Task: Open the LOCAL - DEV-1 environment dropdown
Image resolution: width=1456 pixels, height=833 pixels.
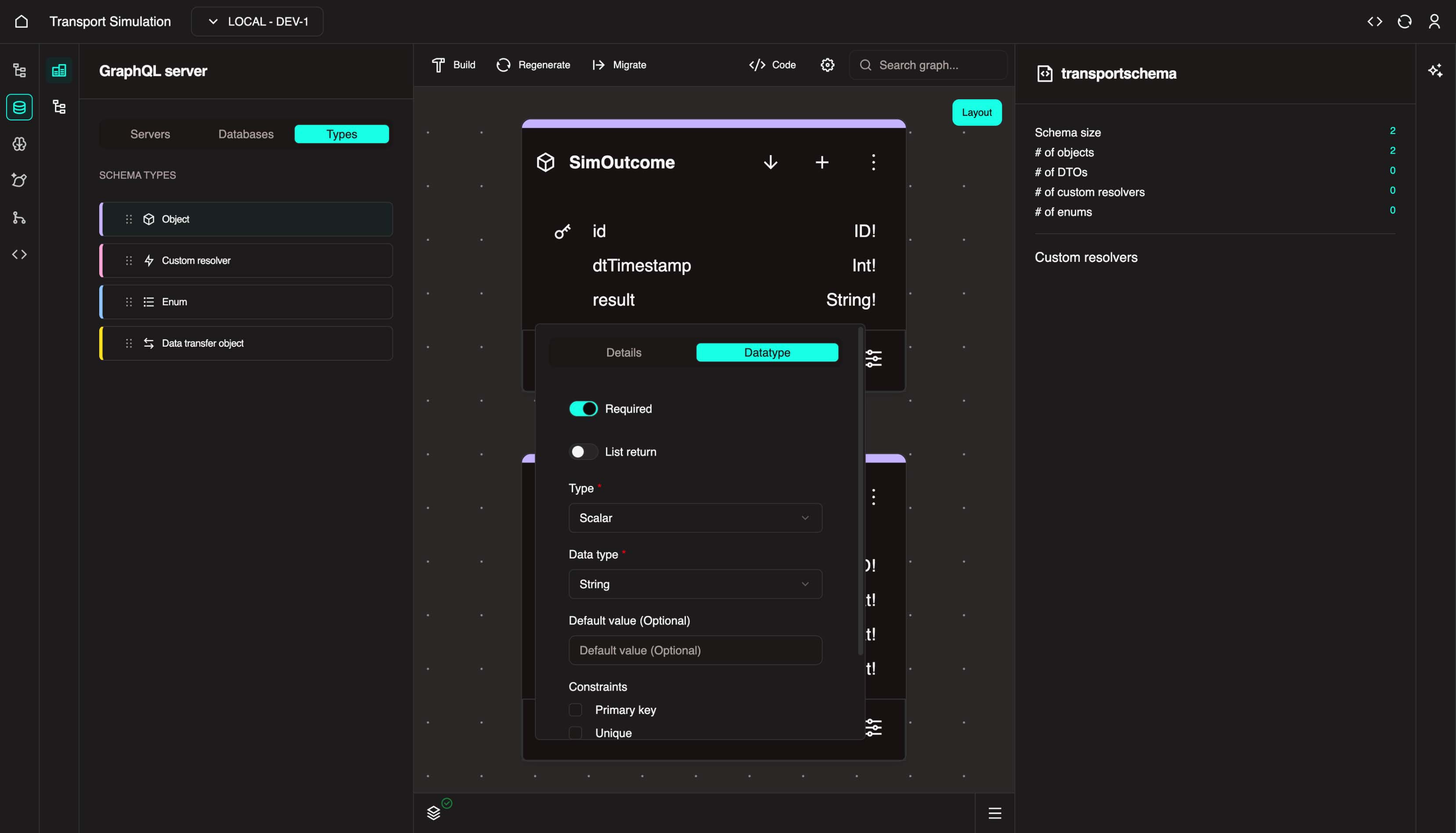Action: pos(257,22)
